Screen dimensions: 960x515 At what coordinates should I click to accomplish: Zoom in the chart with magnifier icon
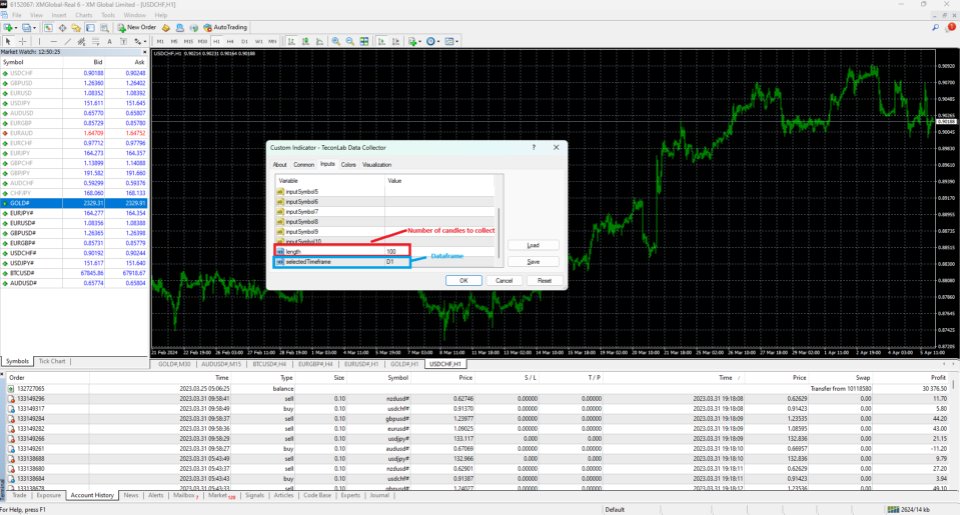(336, 42)
